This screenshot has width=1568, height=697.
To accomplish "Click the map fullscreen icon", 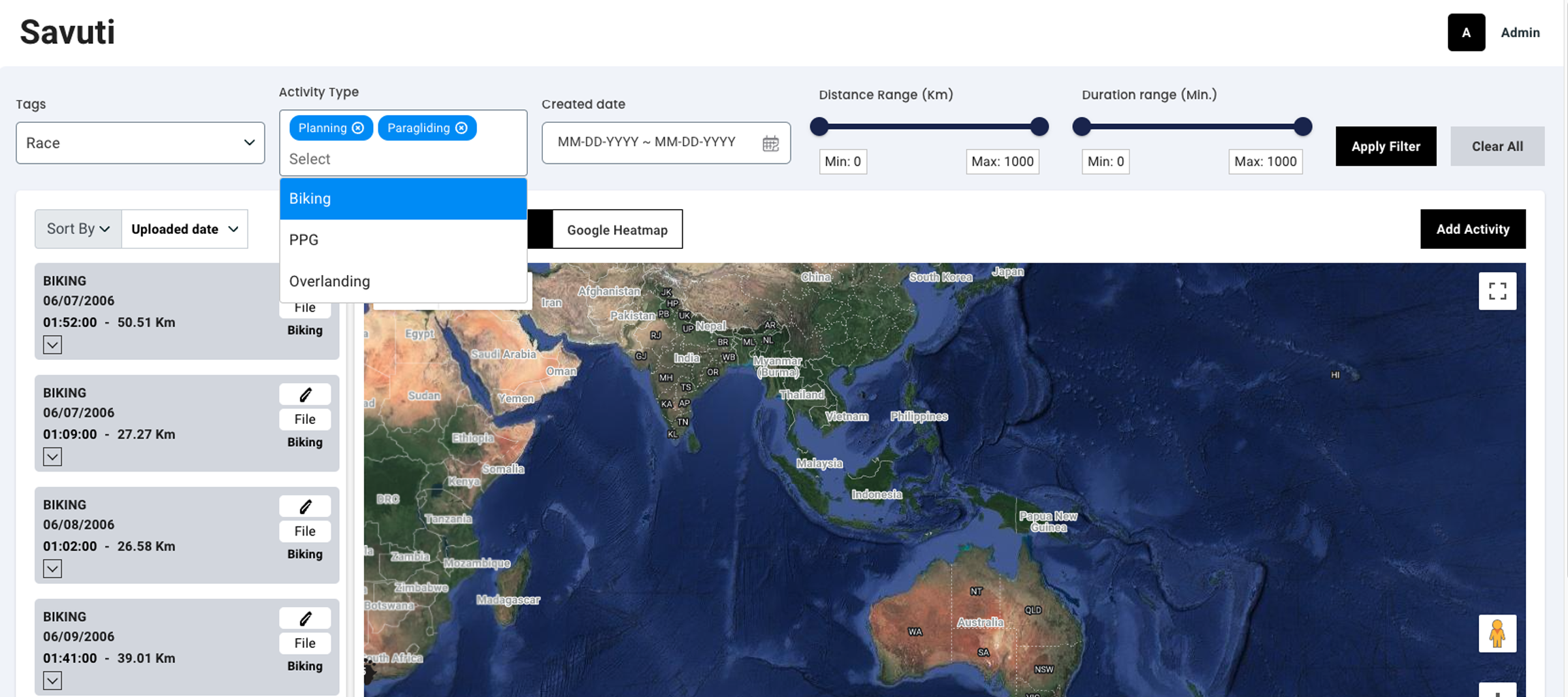I will pyautogui.click(x=1497, y=291).
